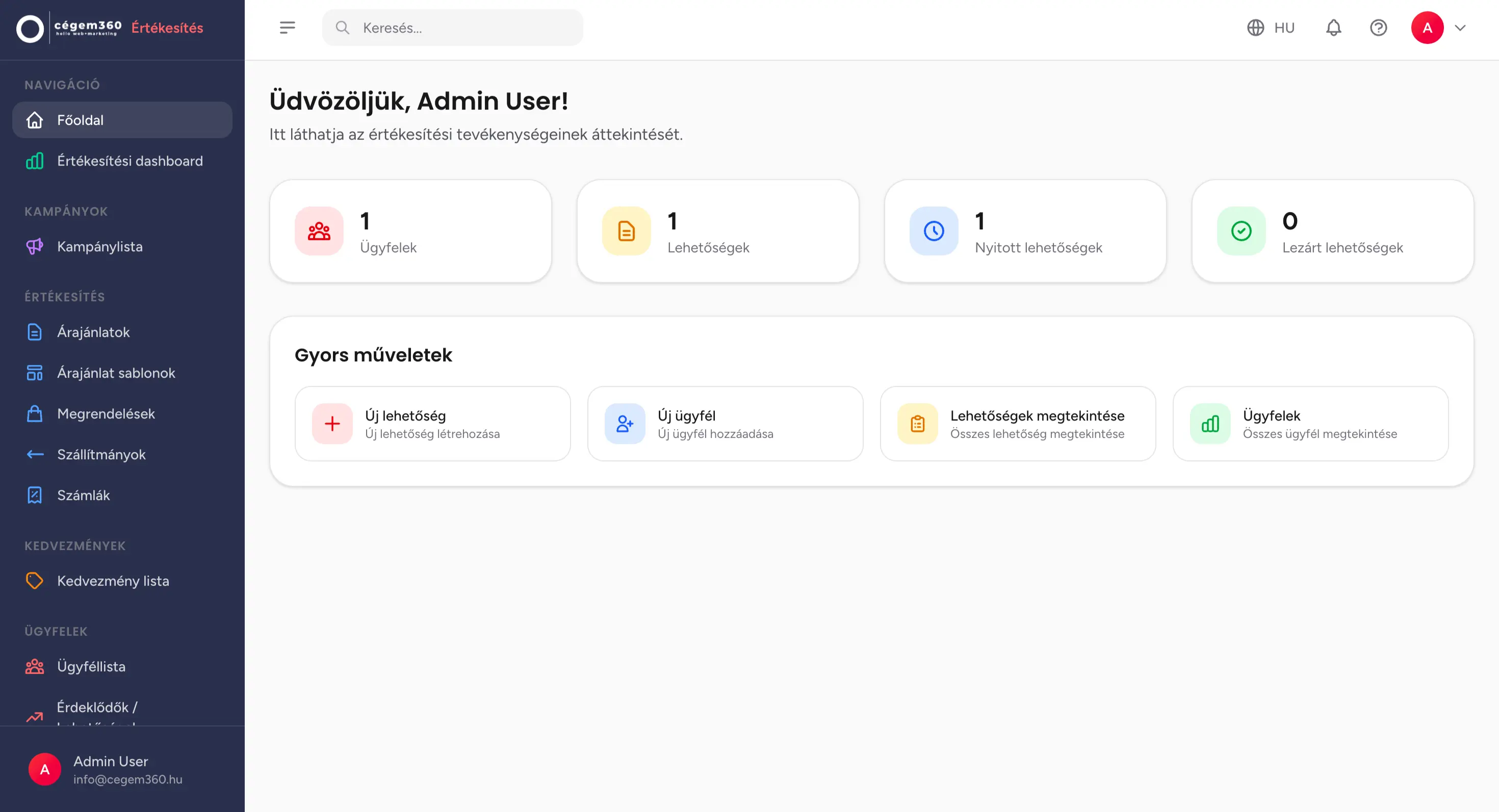
Task: Open the HU language selector
Action: tap(1271, 28)
